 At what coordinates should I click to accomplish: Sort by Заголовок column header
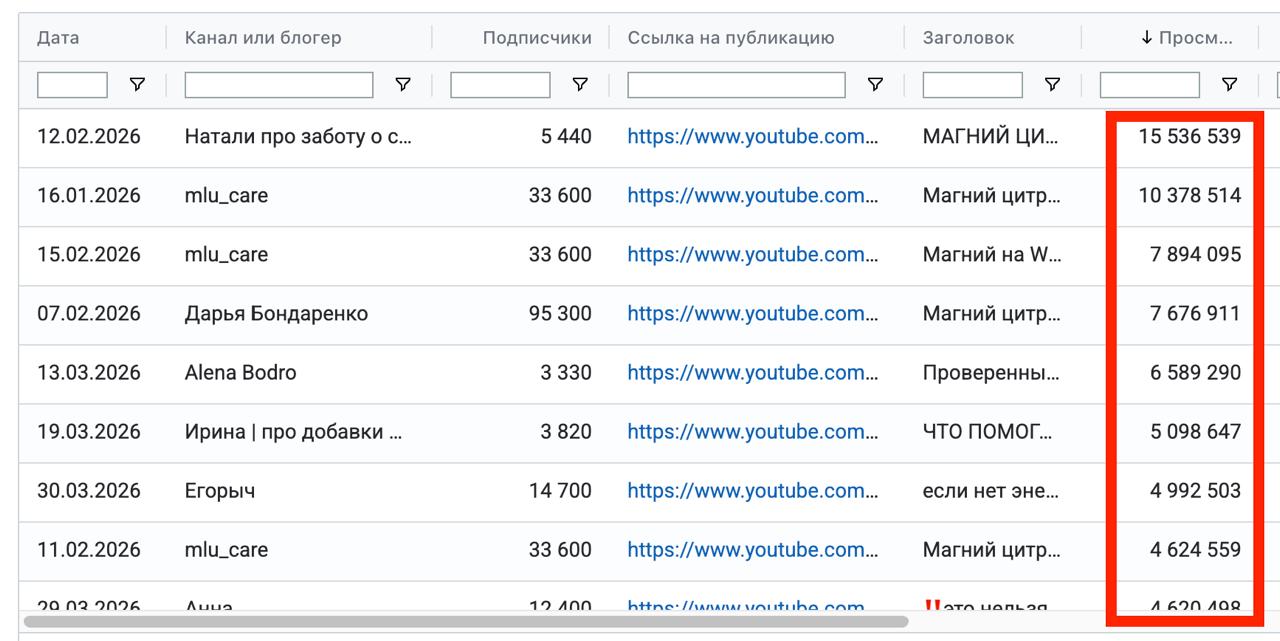point(968,38)
